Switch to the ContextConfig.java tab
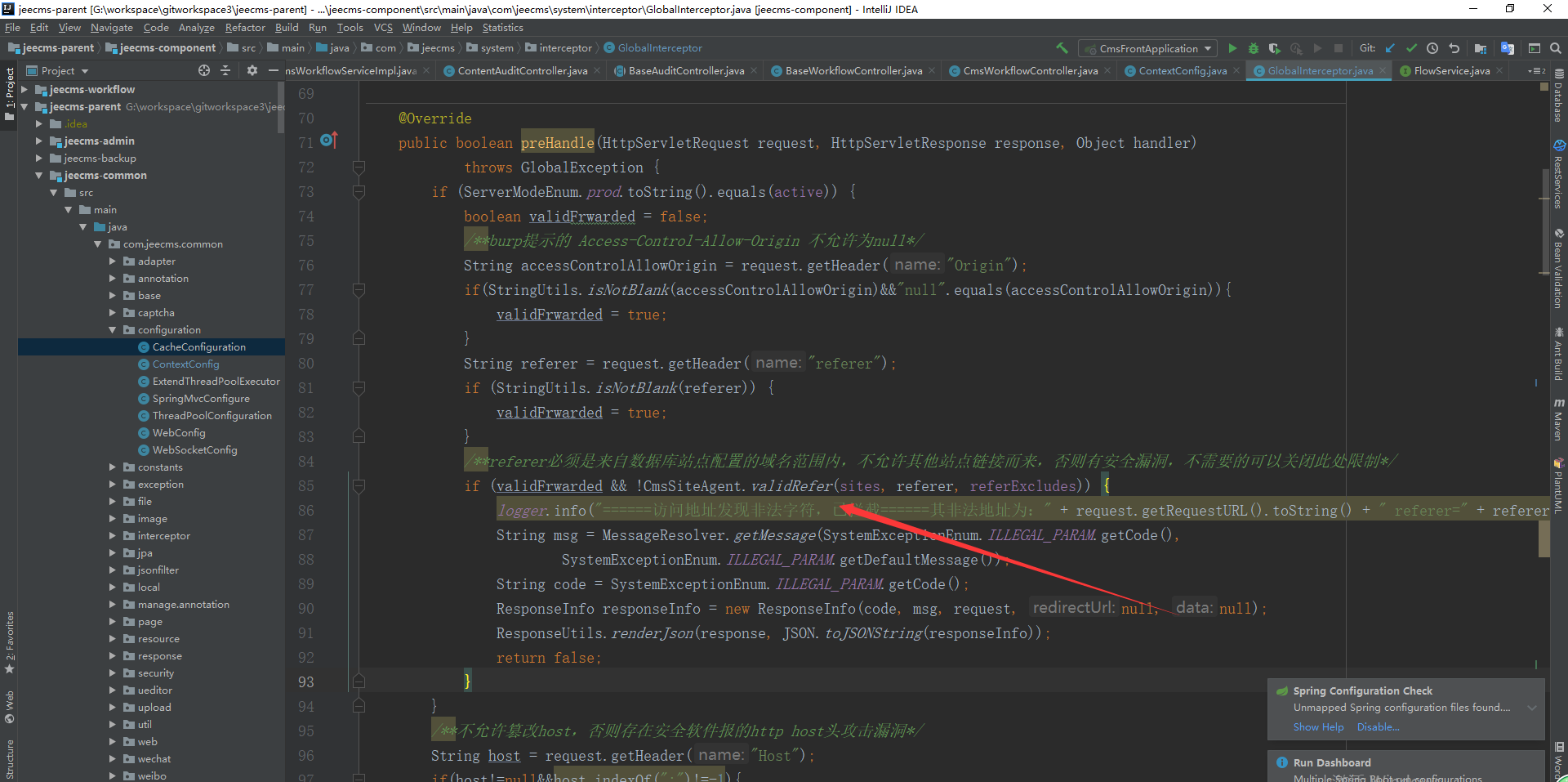Image resolution: width=1568 pixels, height=782 pixels. [x=1182, y=71]
